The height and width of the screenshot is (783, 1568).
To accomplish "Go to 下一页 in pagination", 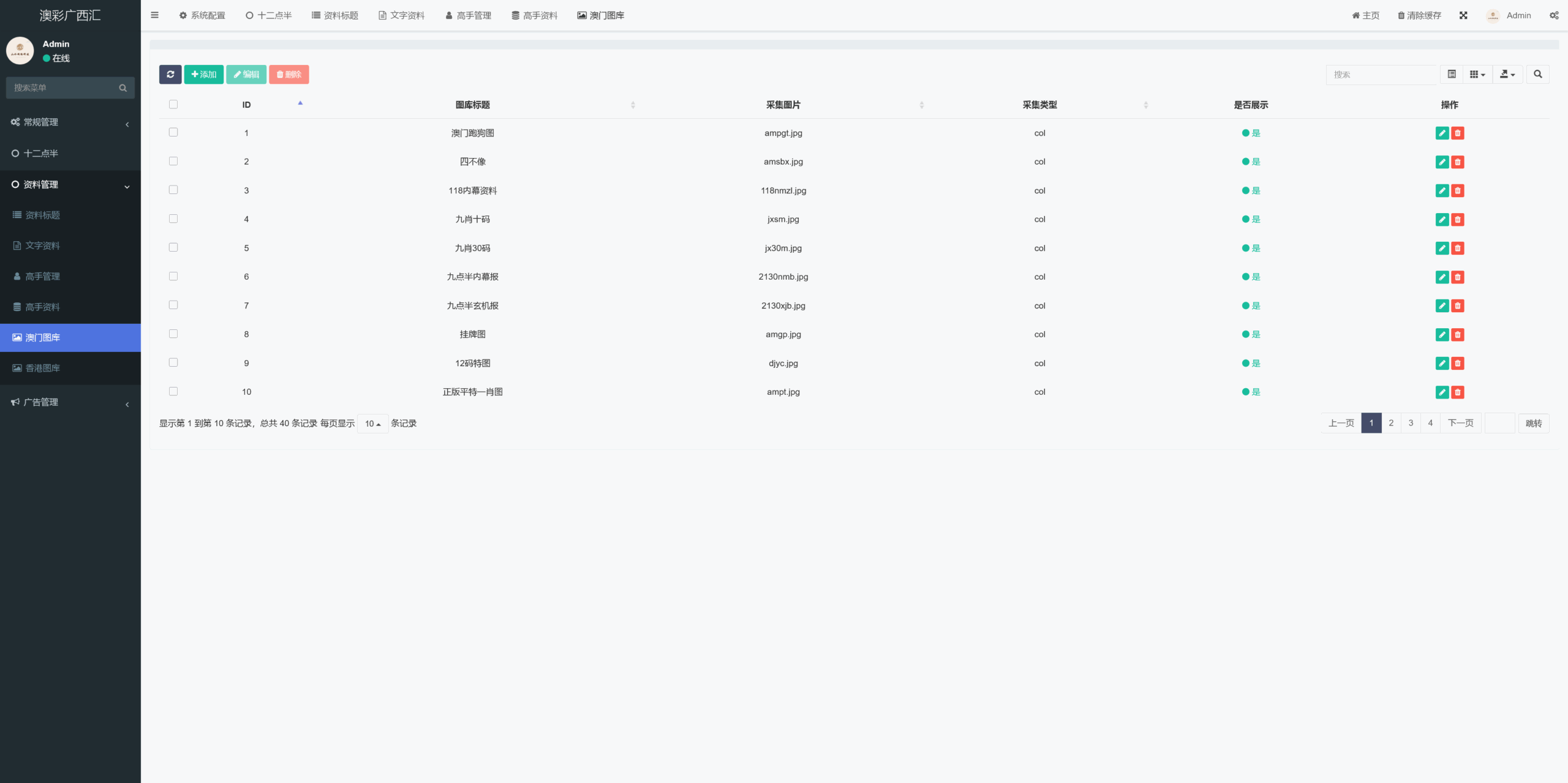I will [1460, 423].
